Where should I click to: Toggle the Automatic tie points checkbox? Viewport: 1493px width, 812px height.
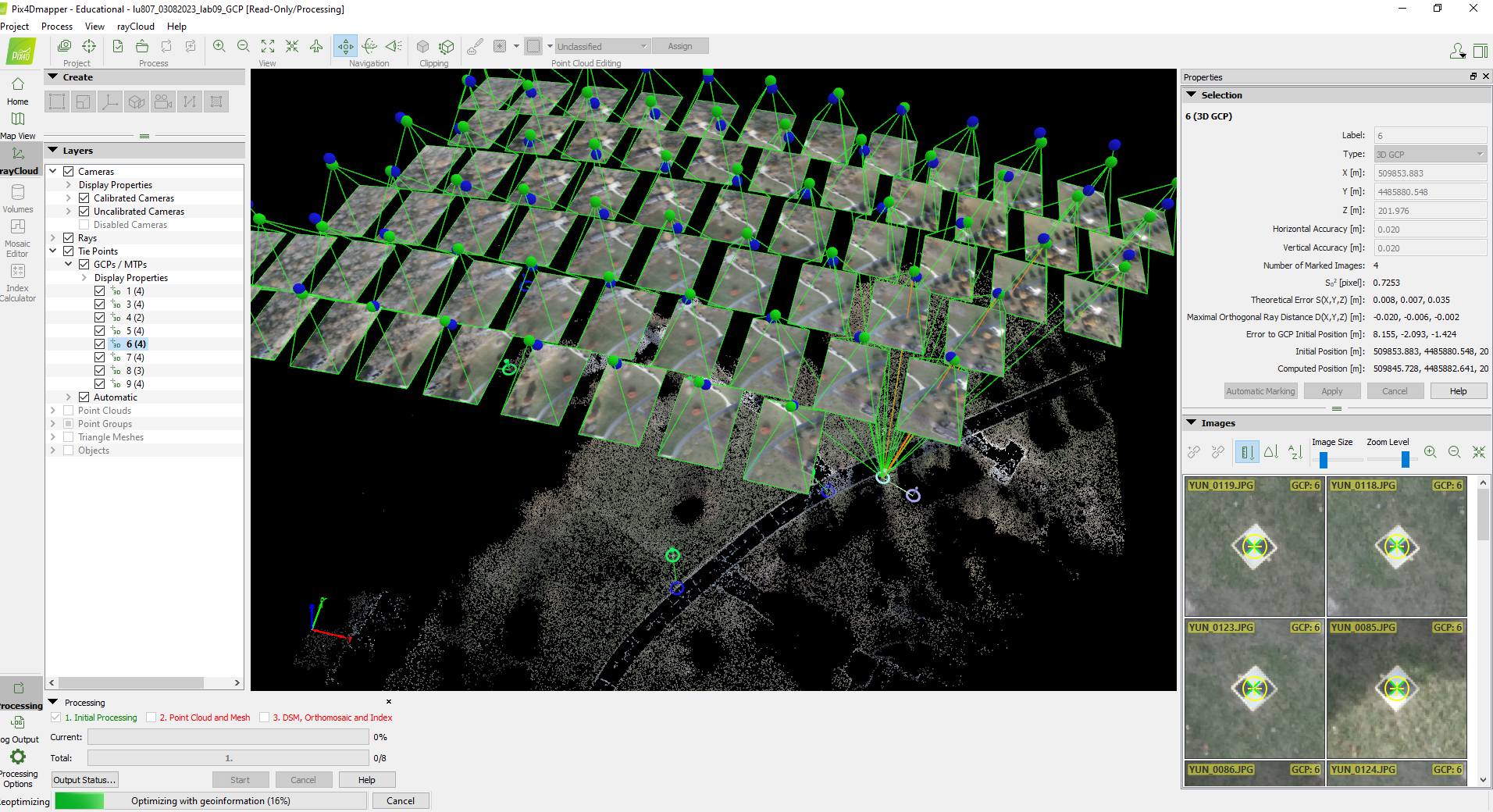pyautogui.click(x=84, y=397)
